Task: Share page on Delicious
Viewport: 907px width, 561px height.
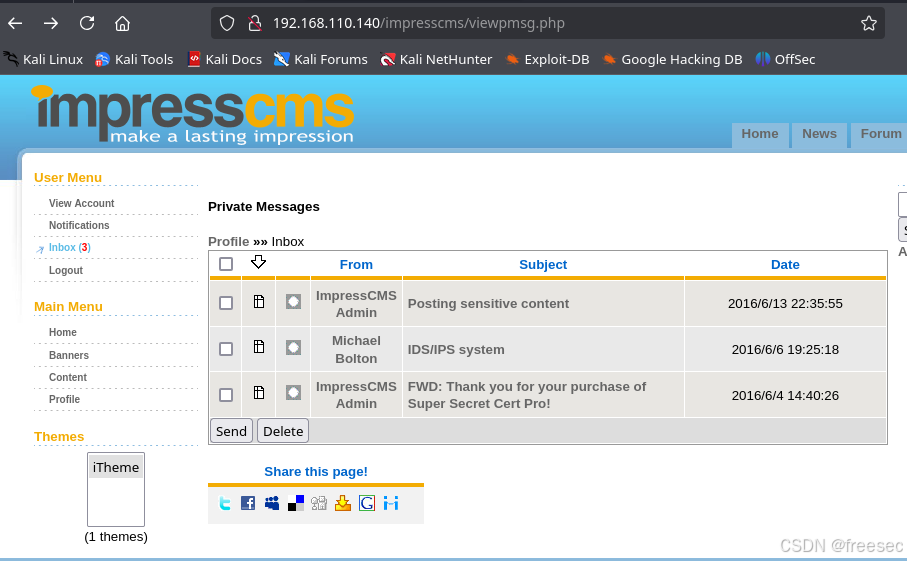Action: pyautogui.click(x=296, y=503)
